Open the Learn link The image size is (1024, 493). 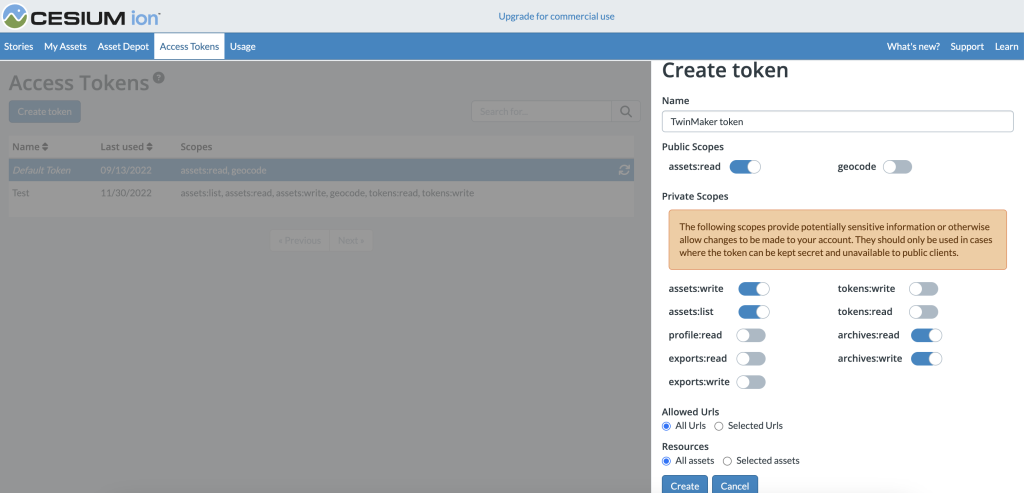pos(1006,46)
